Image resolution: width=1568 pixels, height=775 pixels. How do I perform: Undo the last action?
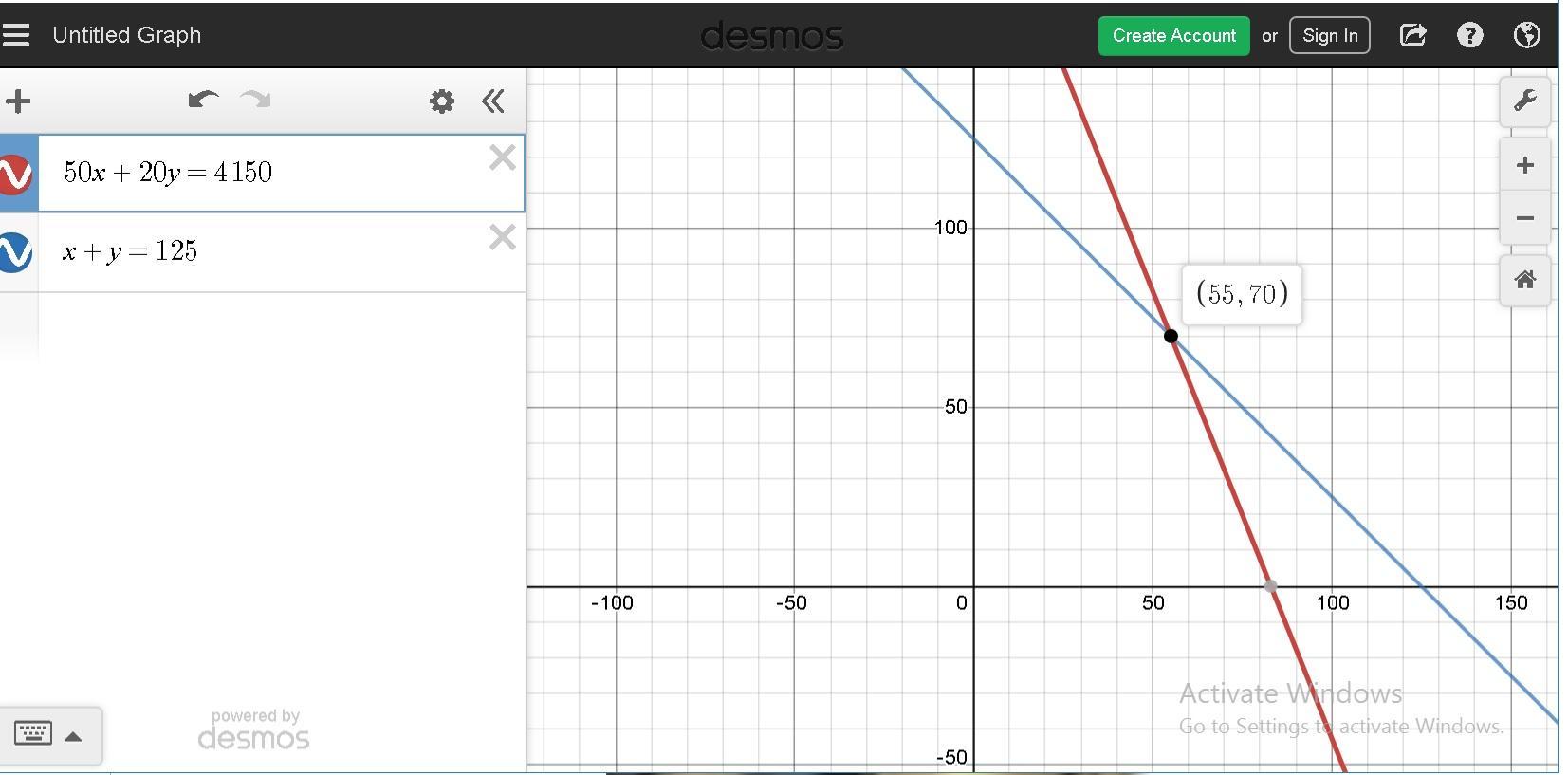[203, 100]
